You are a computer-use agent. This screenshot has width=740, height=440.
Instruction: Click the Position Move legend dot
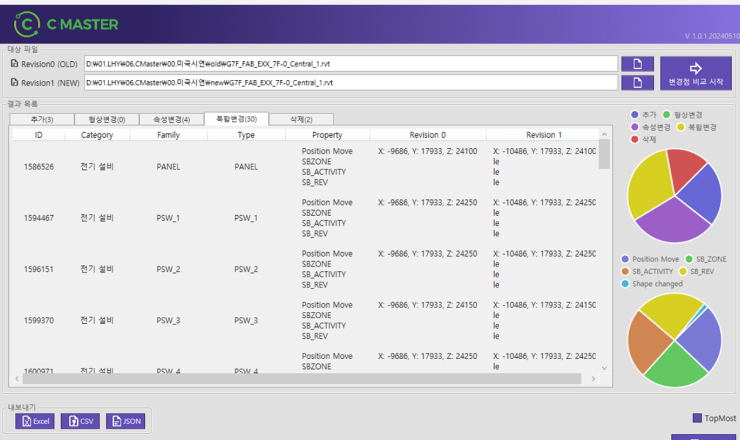[626, 259]
